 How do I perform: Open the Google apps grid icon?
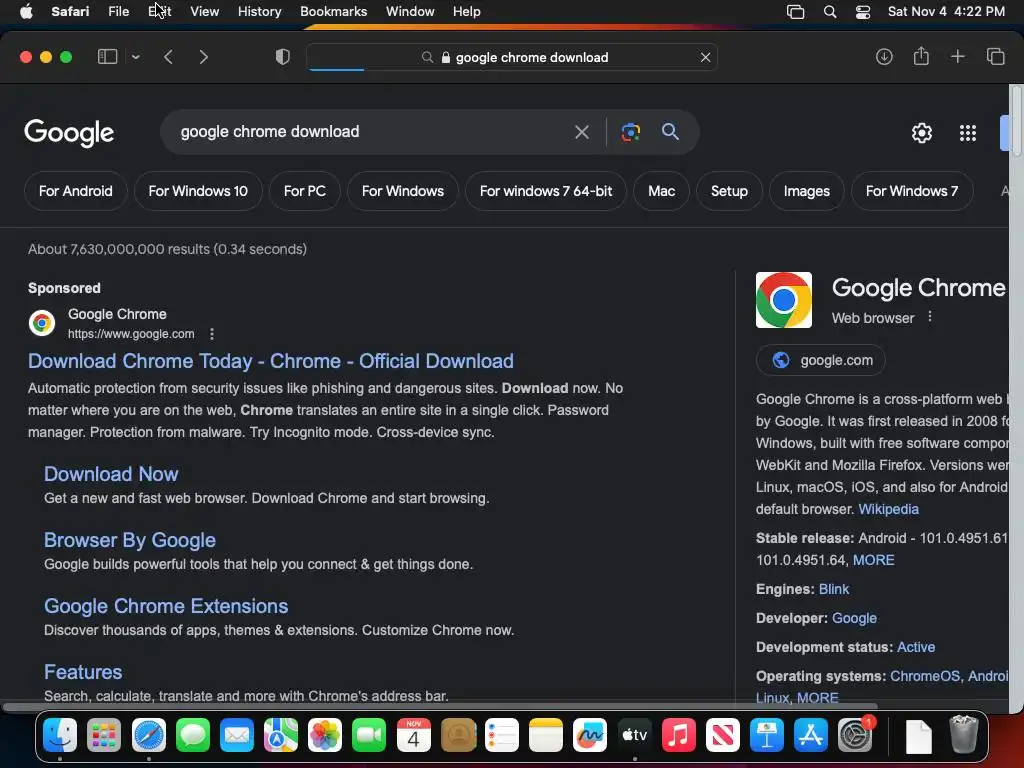(968, 133)
